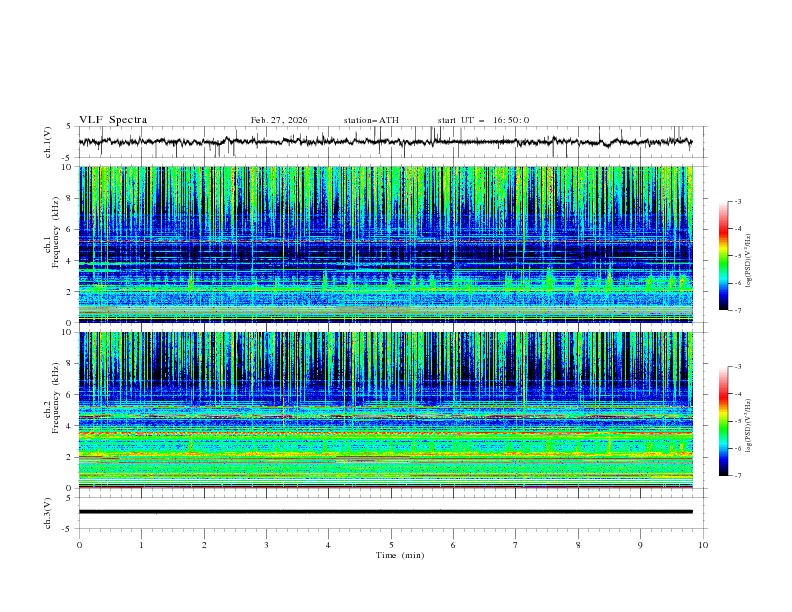Click the "-7" tick on ch.1 colorbar
The width and height of the screenshot is (792, 612).
(x=738, y=310)
